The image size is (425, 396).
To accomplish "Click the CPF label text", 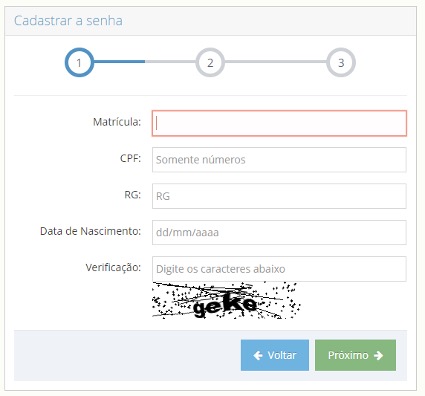I will click(131, 158).
